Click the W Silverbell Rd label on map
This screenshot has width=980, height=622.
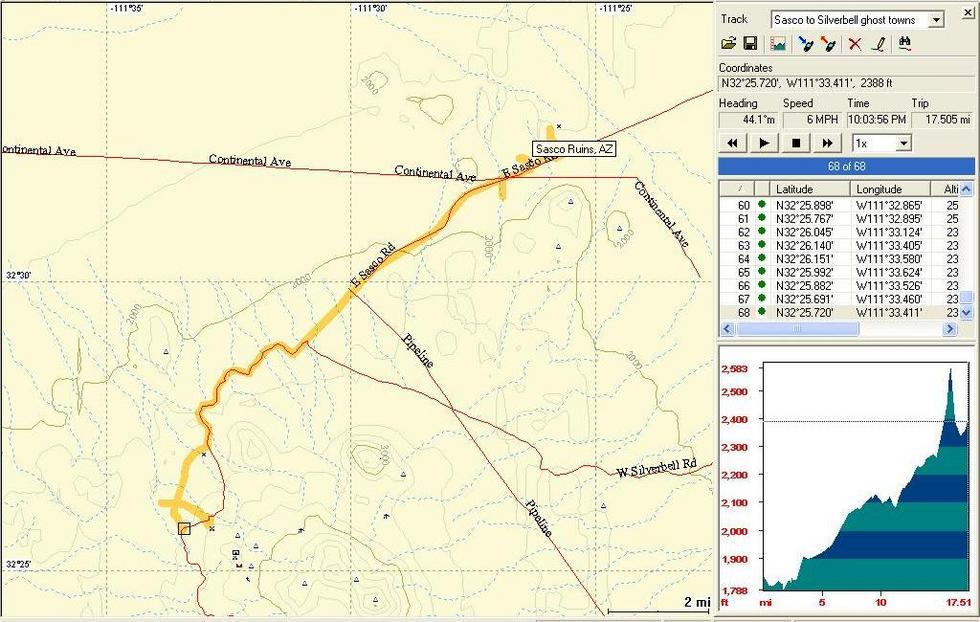pyautogui.click(x=656, y=468)
